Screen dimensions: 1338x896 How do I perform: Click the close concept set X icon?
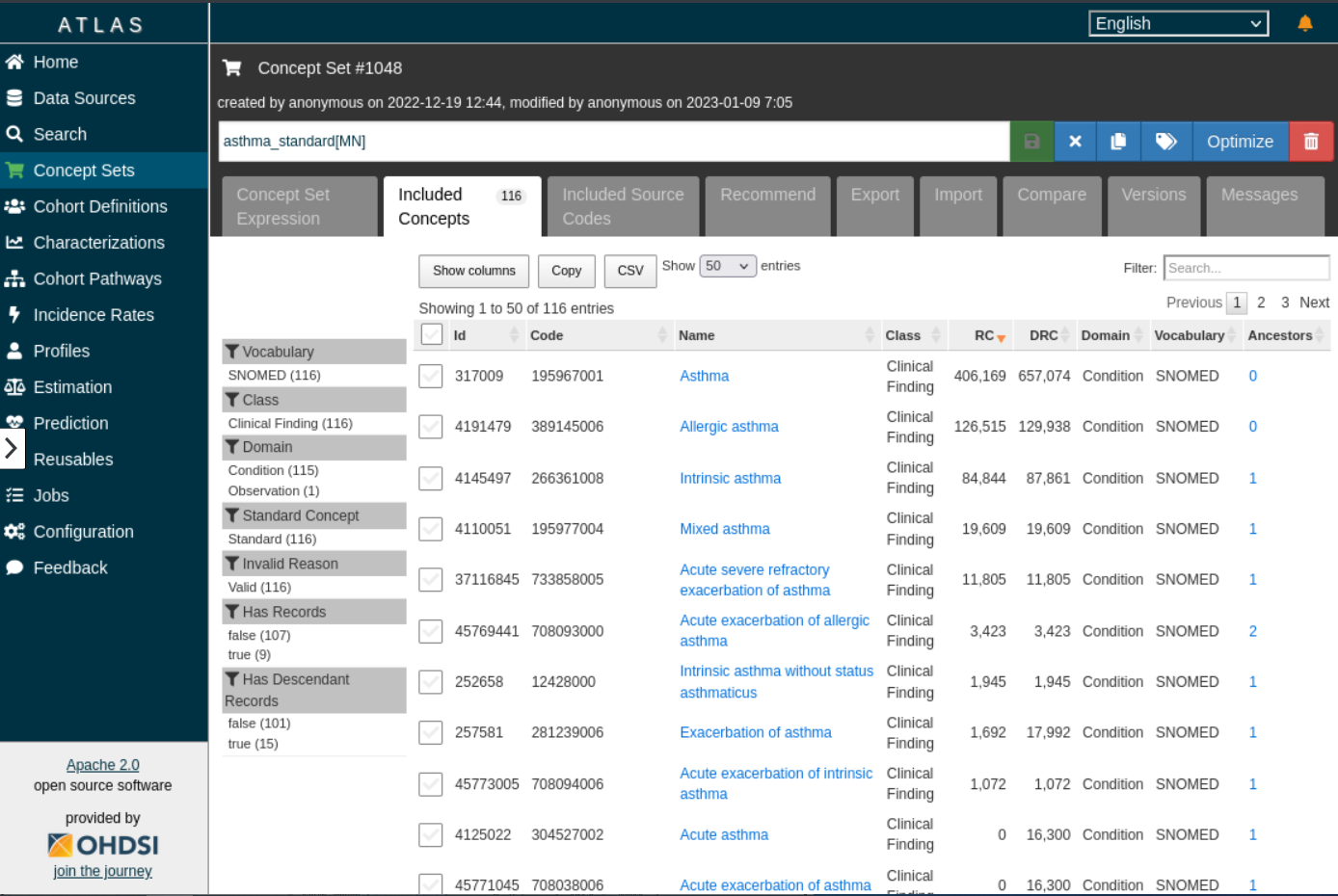[x=1075, y=142]
